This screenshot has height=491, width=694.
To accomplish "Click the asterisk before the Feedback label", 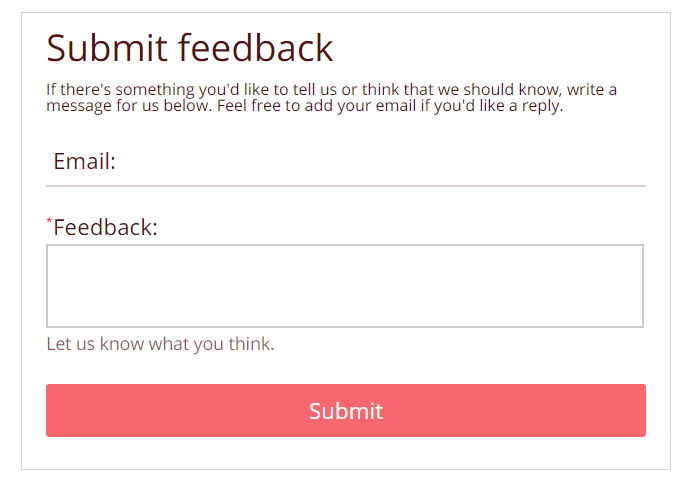I will coord(49,220).
